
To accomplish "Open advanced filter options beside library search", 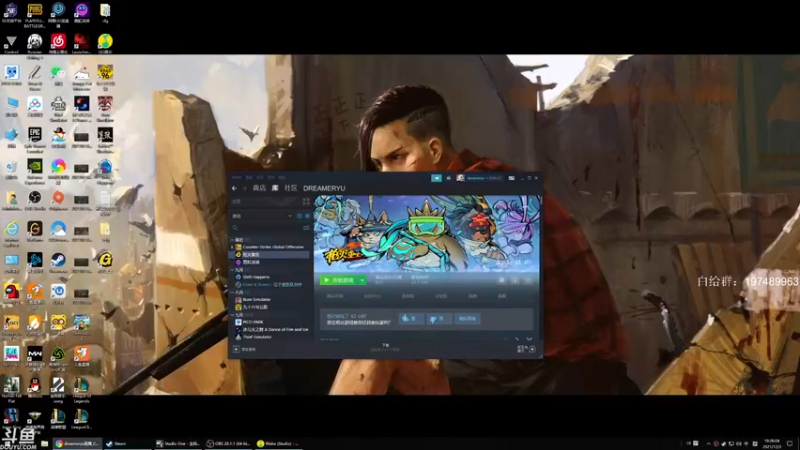I will point(306,228).
